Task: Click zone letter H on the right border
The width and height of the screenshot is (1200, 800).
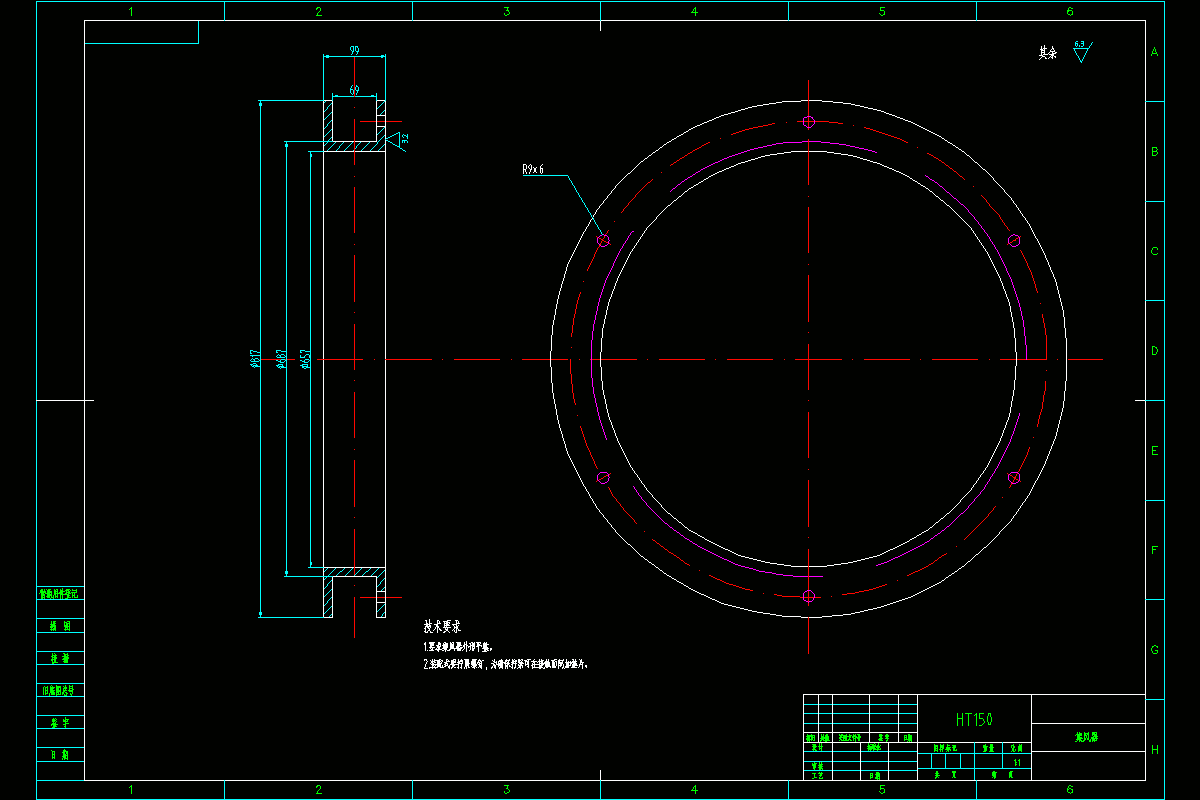Action: (1154, 749)
